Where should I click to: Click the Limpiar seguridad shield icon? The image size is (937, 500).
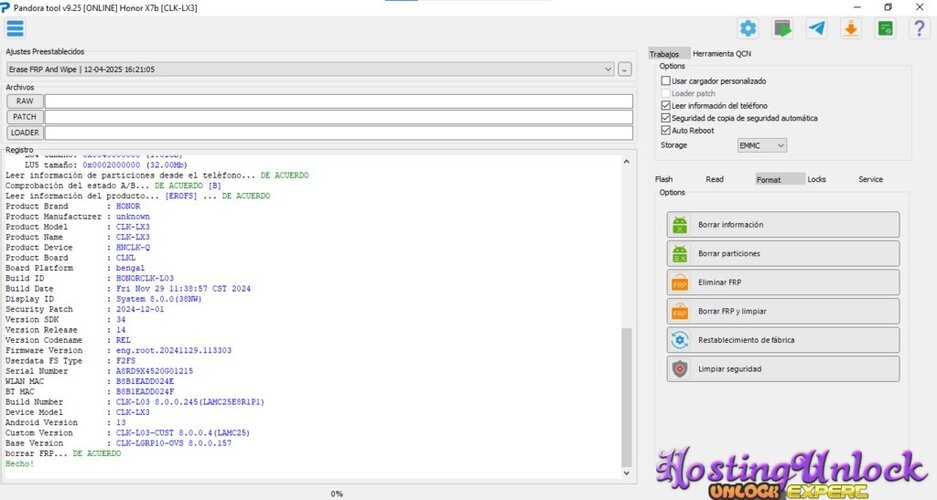(x=680, y=369)
